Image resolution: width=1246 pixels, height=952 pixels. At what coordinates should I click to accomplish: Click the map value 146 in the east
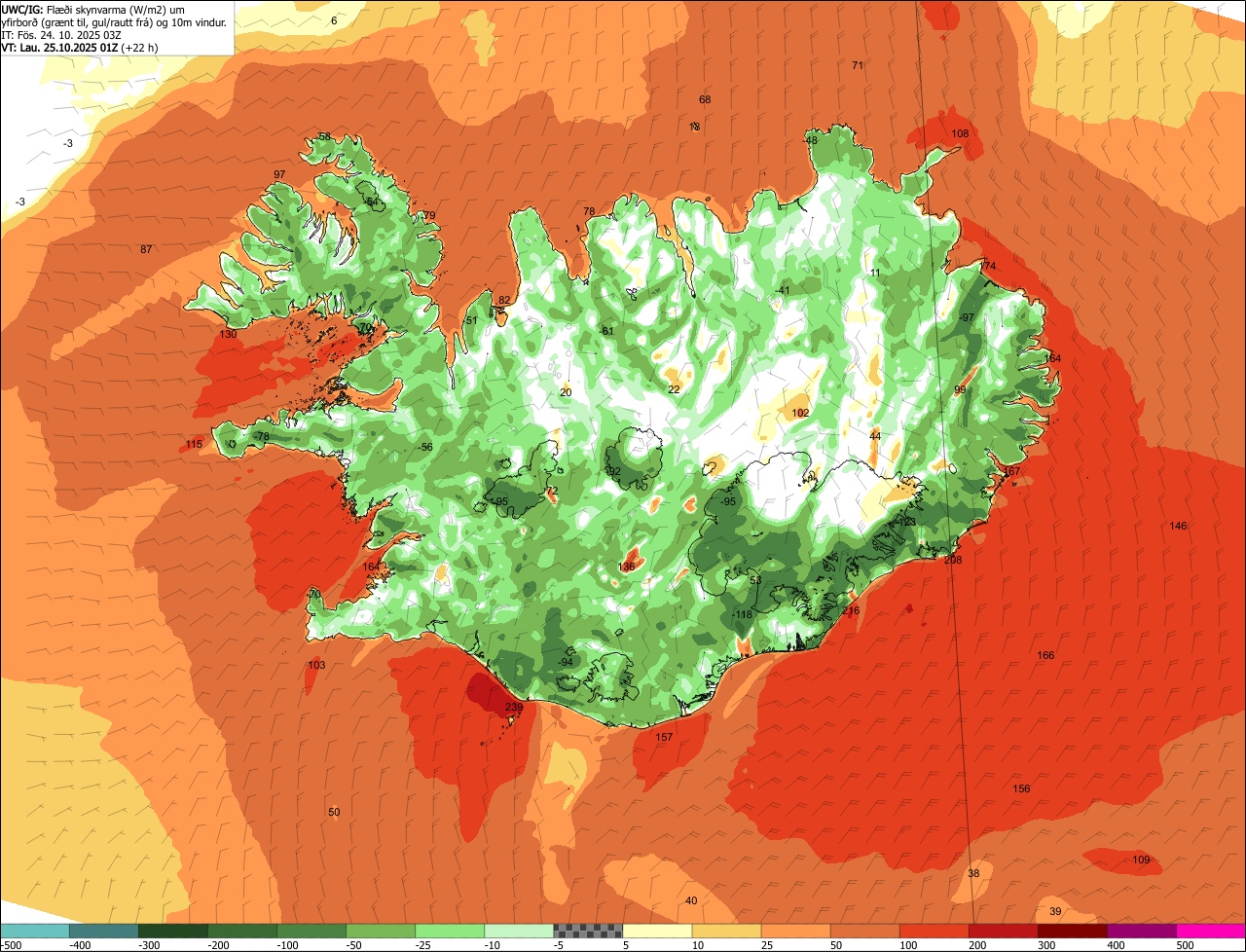click(1179, 527)
